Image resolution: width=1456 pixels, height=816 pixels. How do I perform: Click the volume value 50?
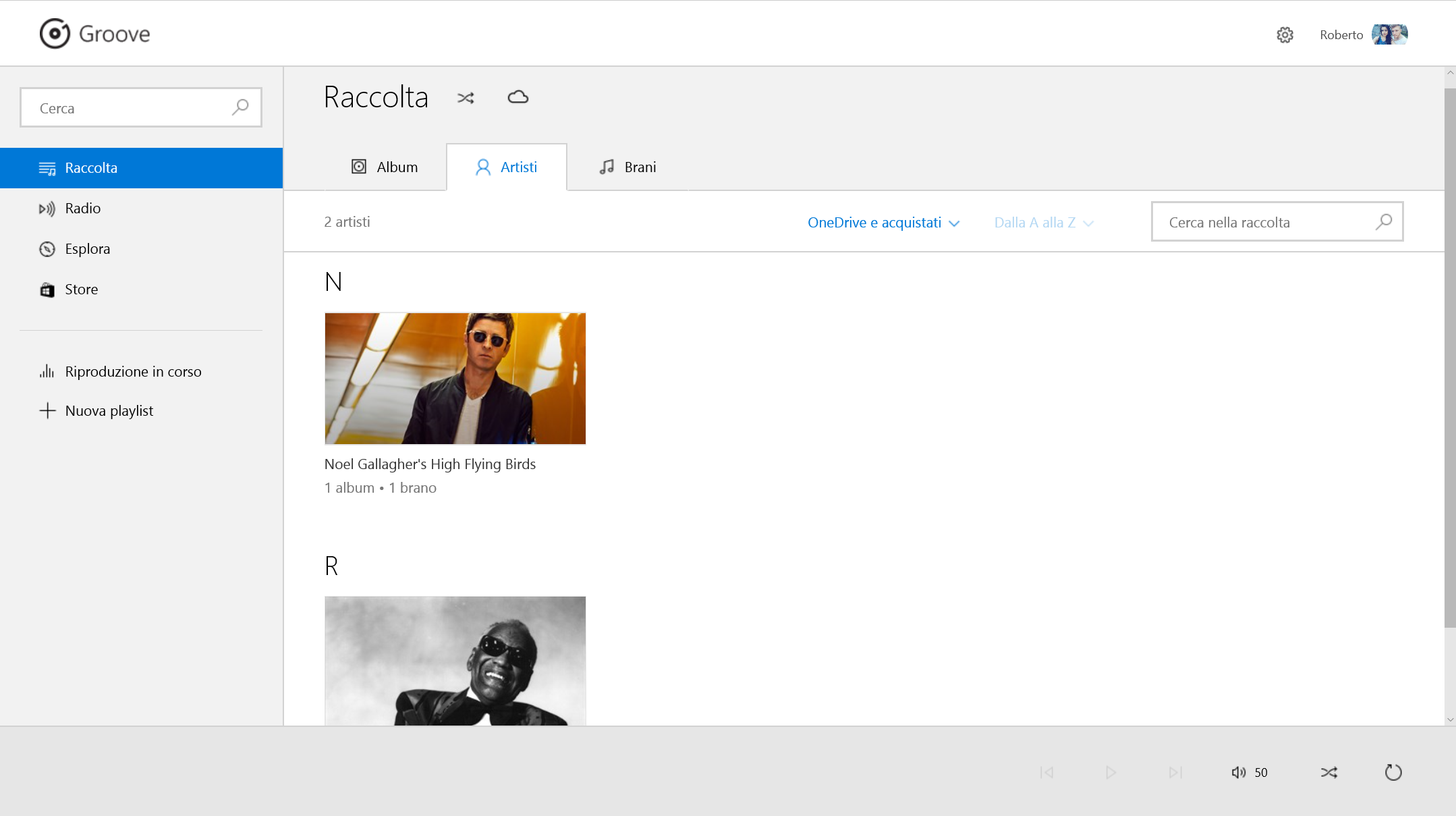click(x=1261, y=773)
